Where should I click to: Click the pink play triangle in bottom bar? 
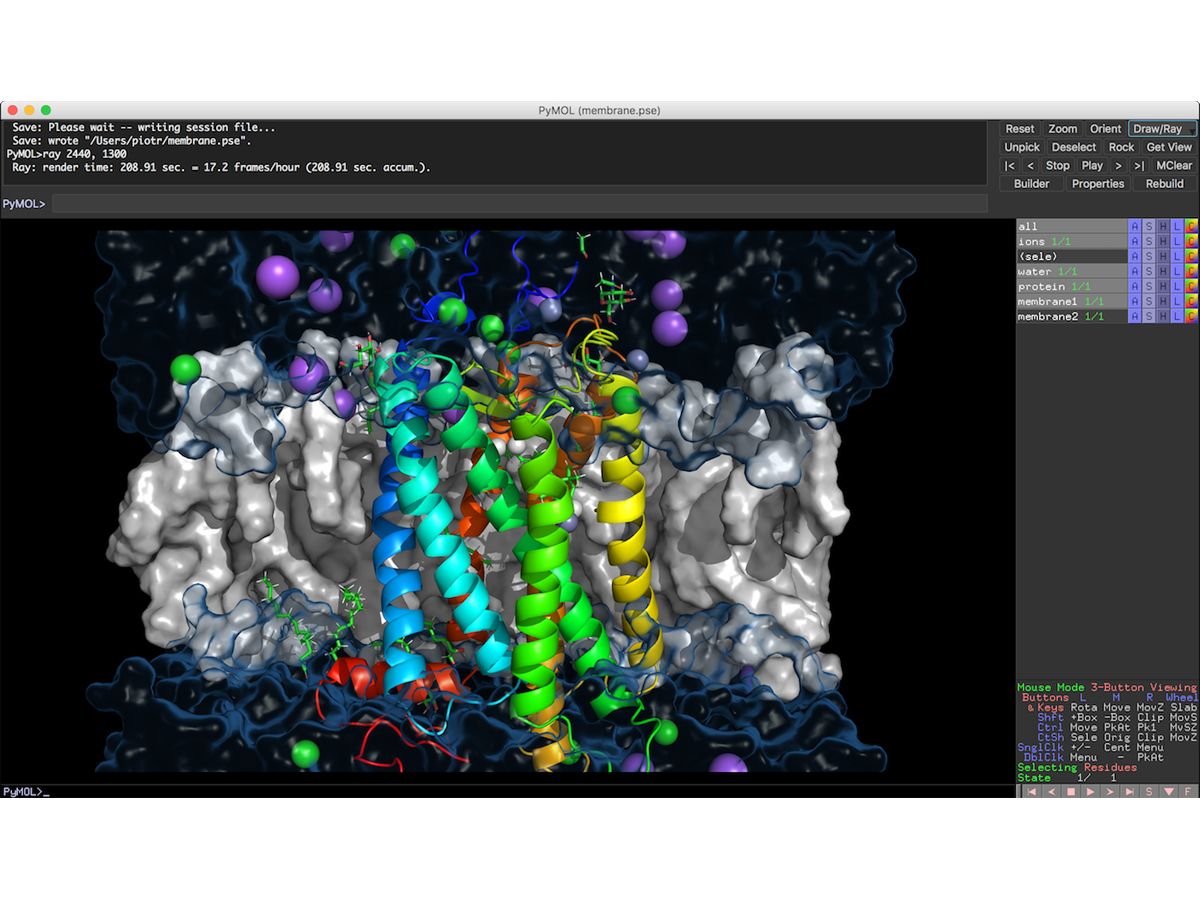(x=1090, y=791)
